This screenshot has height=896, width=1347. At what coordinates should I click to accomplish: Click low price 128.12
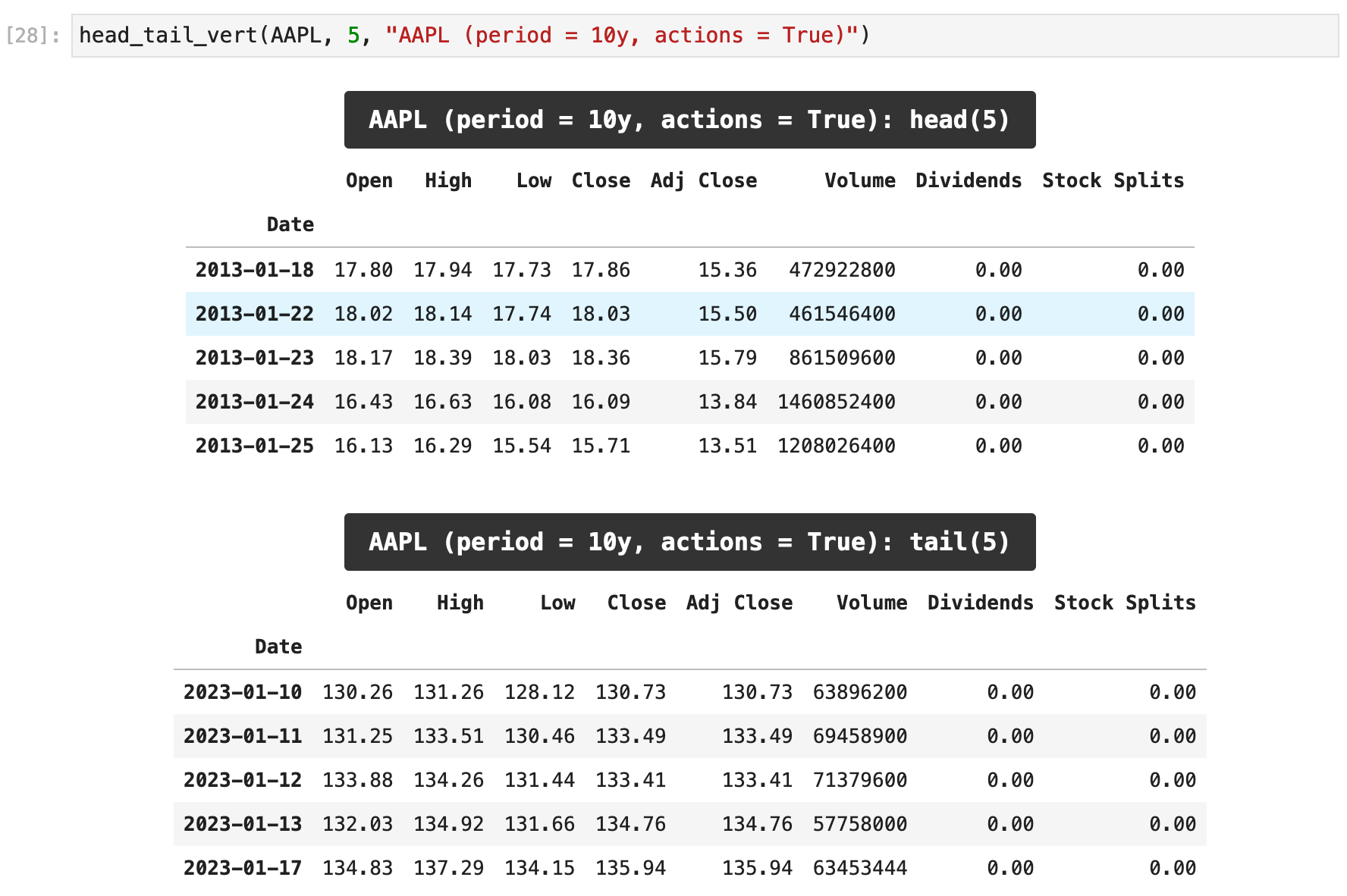pos(539,692)
